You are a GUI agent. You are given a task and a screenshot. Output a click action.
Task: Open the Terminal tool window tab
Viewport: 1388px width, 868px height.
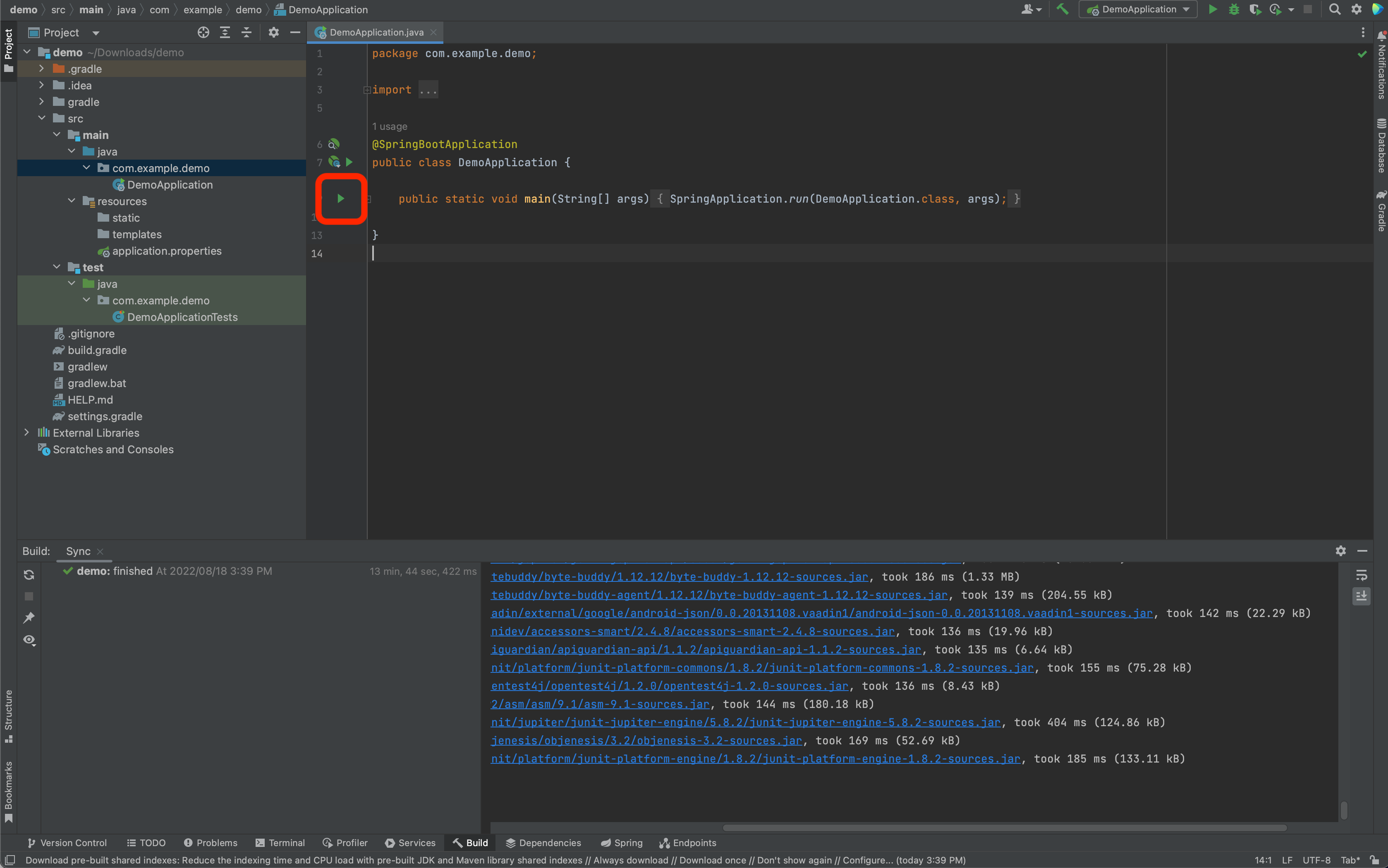coord(280,843)
